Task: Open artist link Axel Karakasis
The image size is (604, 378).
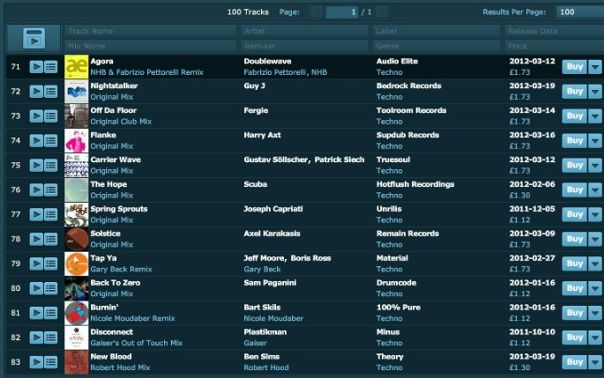Action: [x=272, y=234]
